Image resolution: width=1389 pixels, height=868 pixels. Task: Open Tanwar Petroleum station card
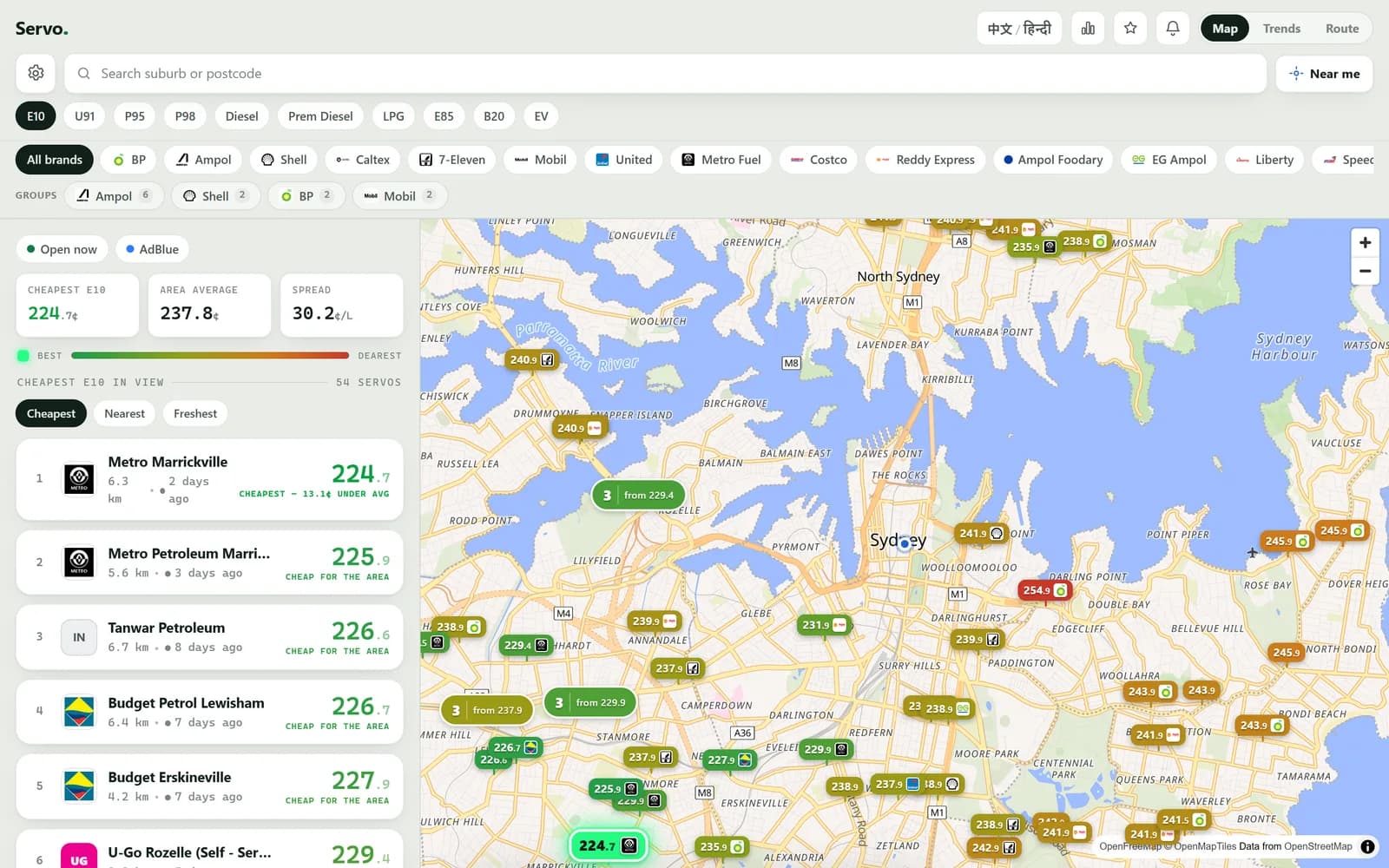point(209,637)
